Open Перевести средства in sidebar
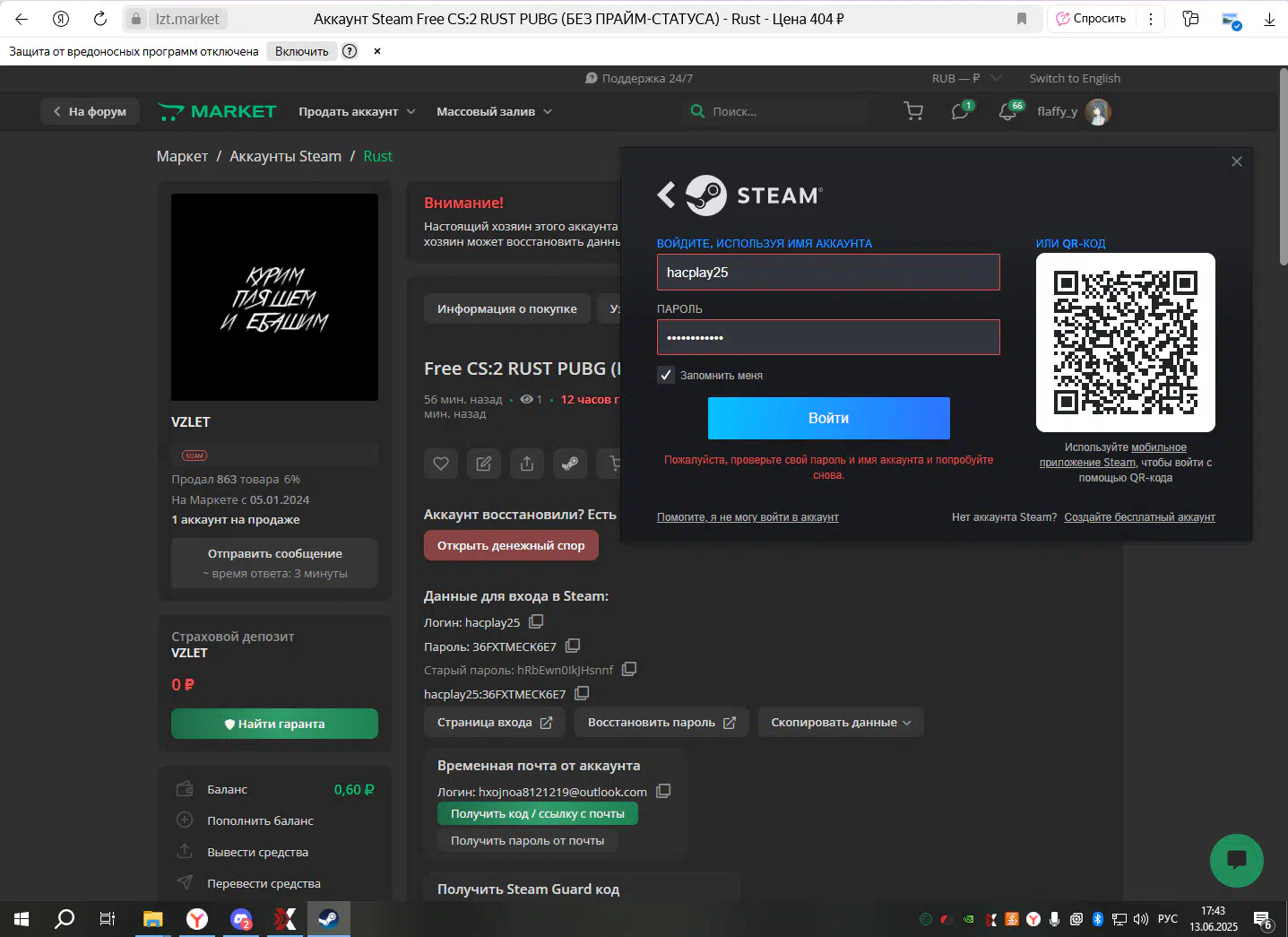This screenshot has height=937, width=1288. click(x=264, y=883)
